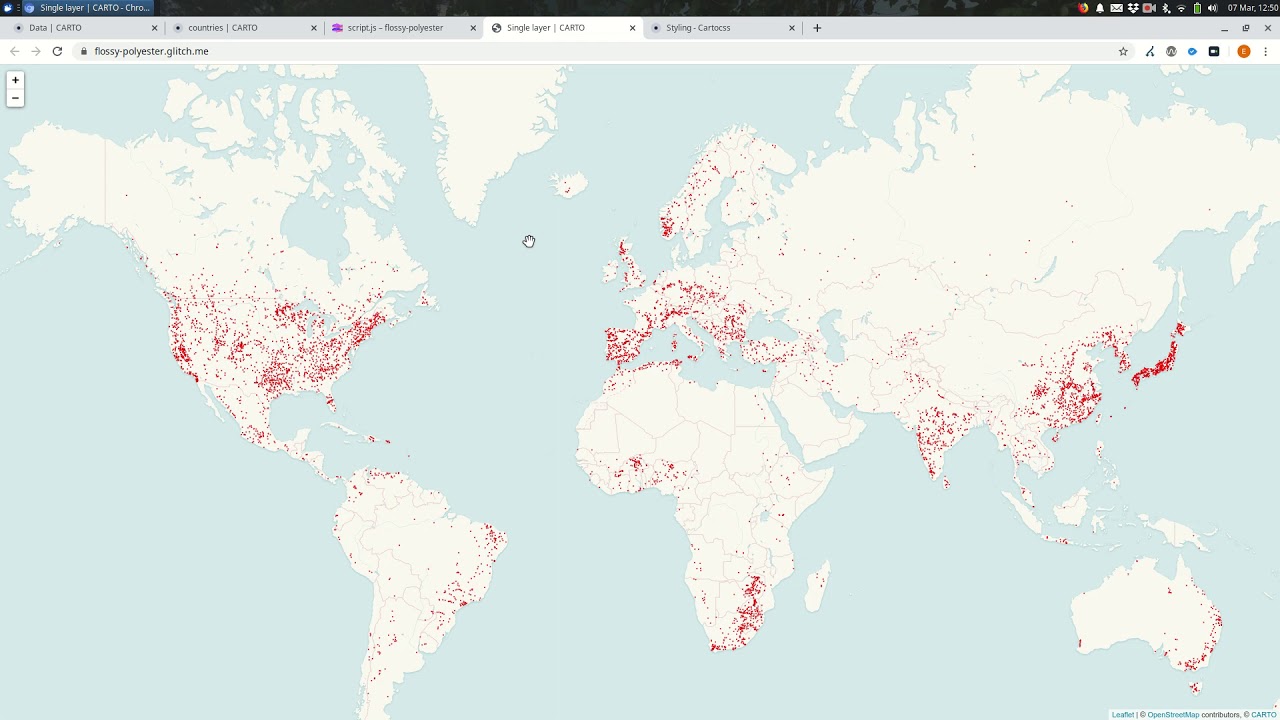Open the clock showing 07 Mar, 12:50
1280x720 pixels.
tap(1253, 8)
